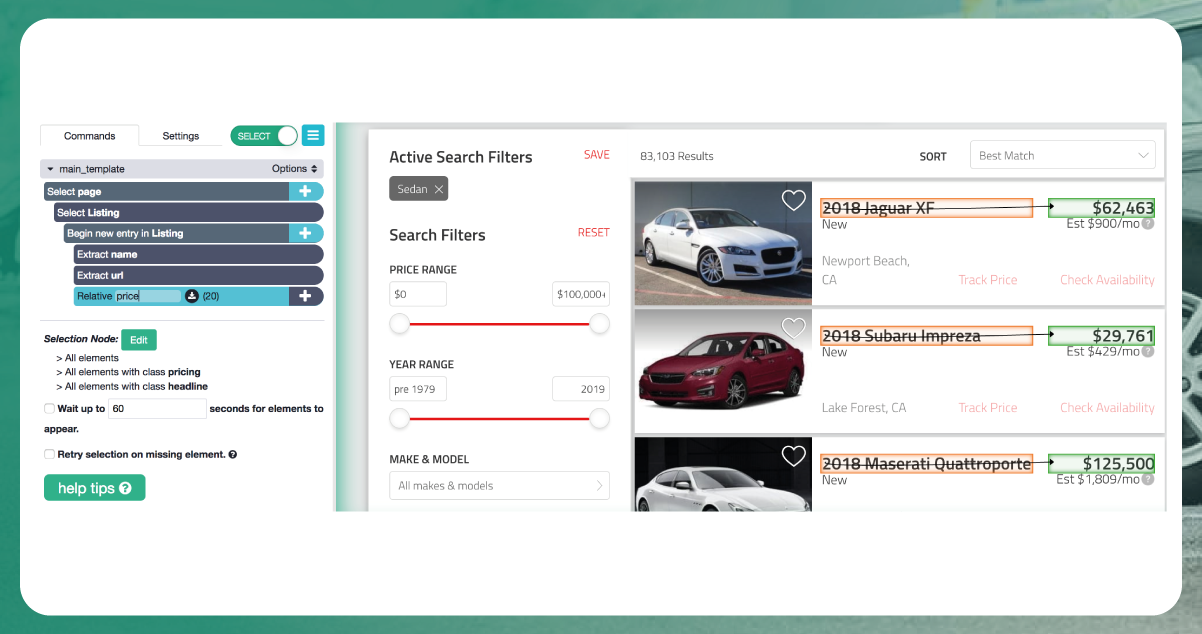1202x634 pixels.
Task: Click the 2018 Maserati Quattroporte headline
Action: [x=926, y=464]
